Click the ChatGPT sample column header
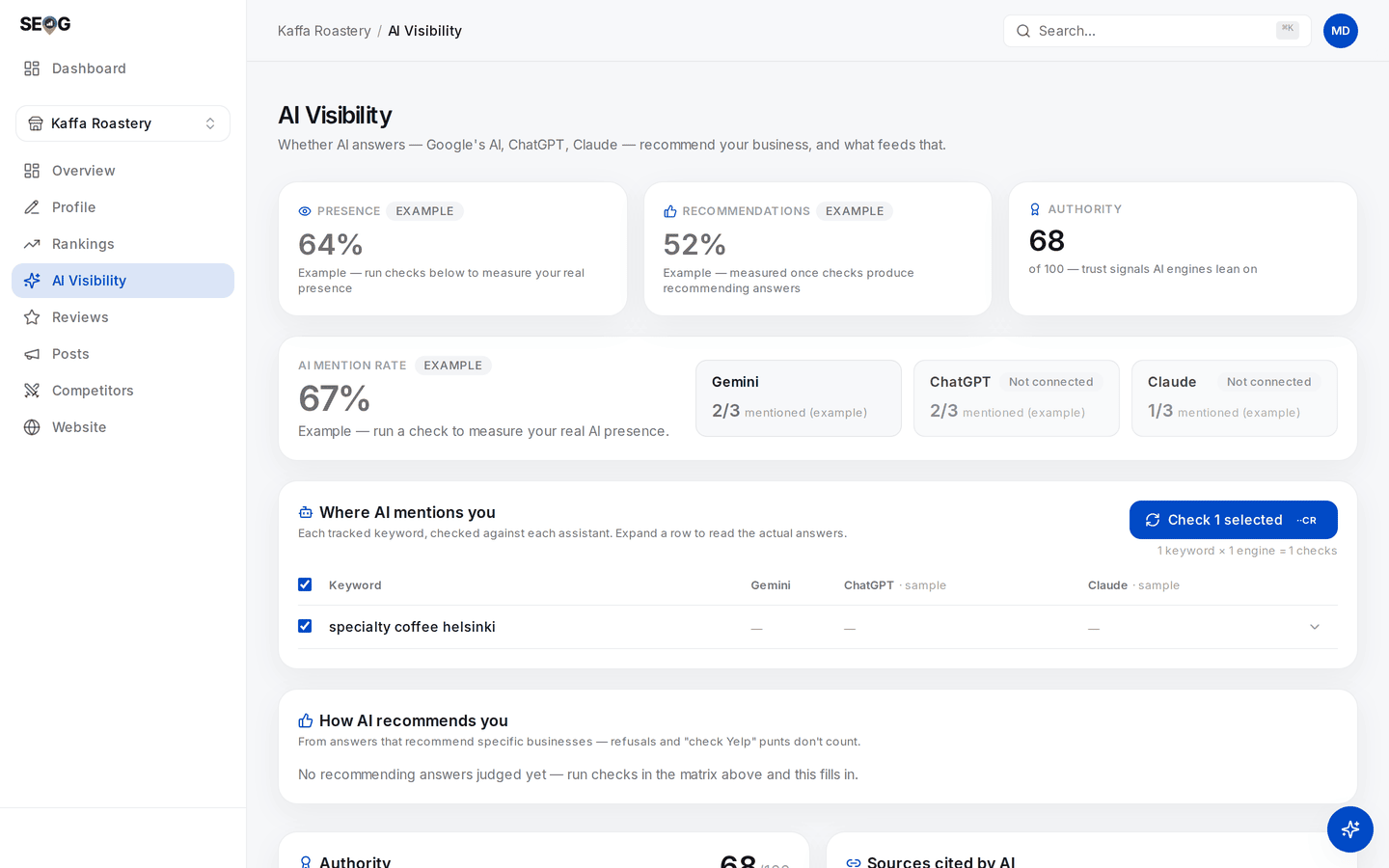 tap(895, 585)
